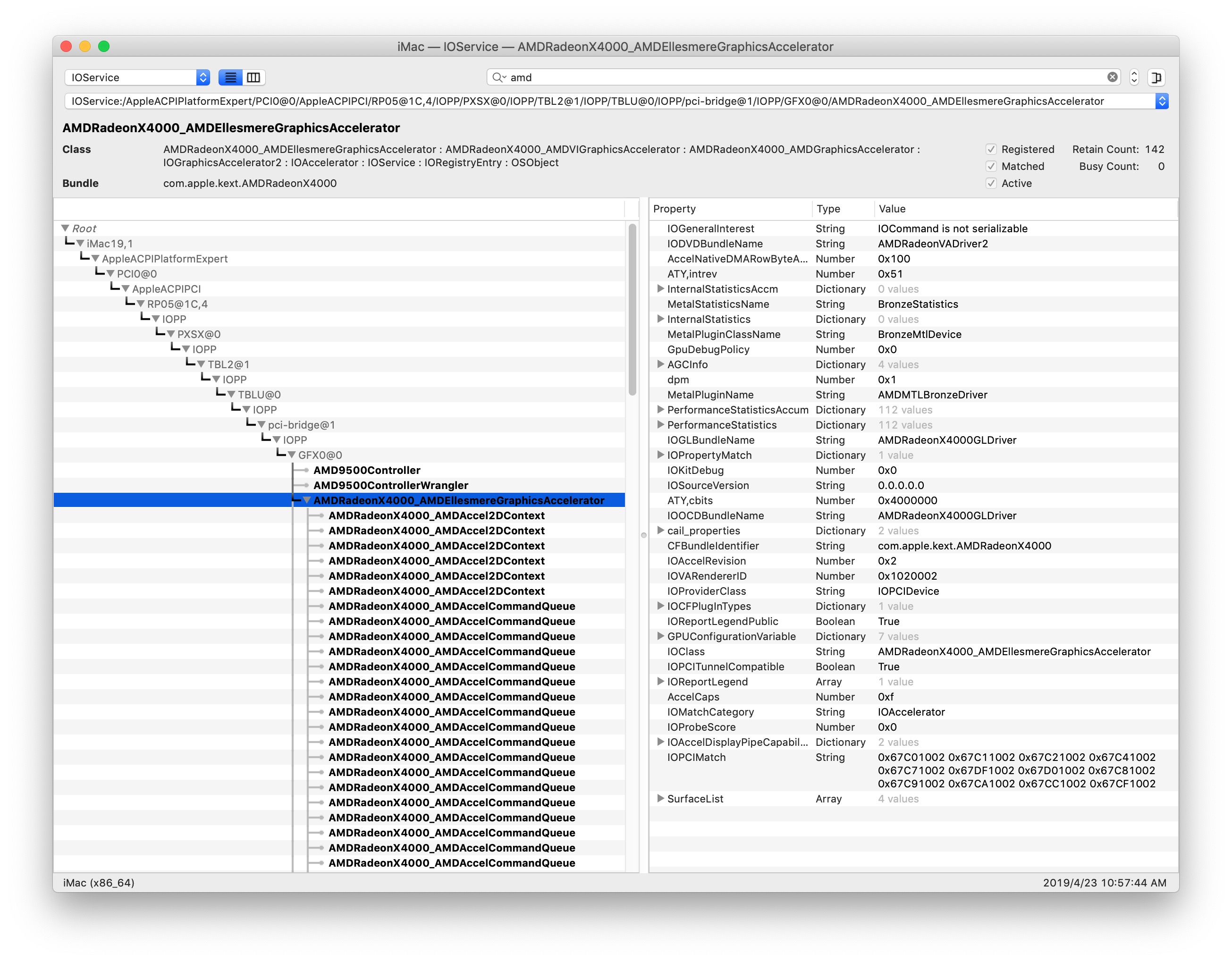
Task: Click the search results stepper arrows
Action: (1134, 77)
